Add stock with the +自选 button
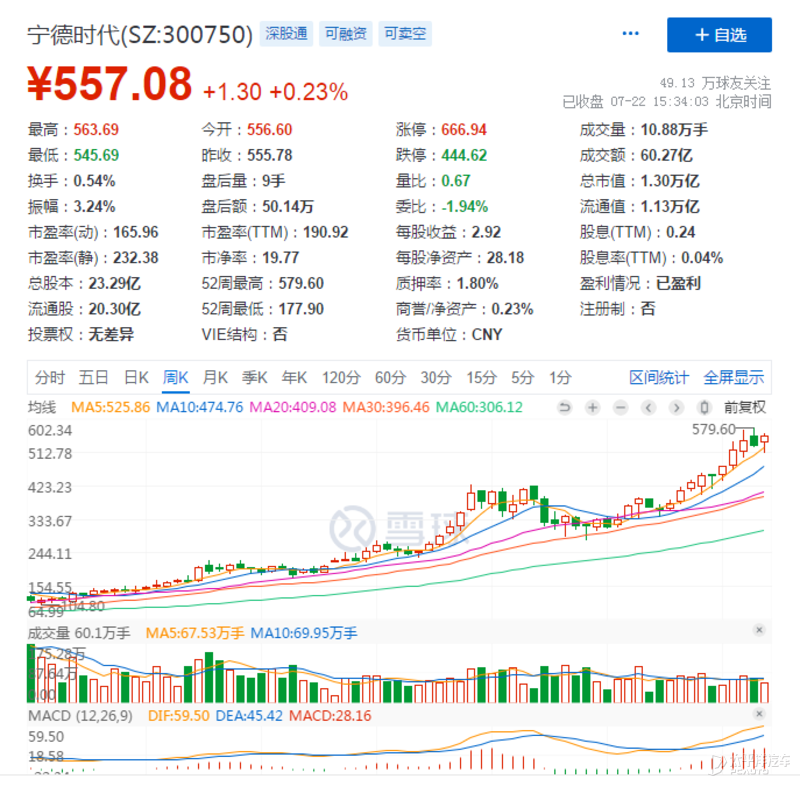 point(719,35)
